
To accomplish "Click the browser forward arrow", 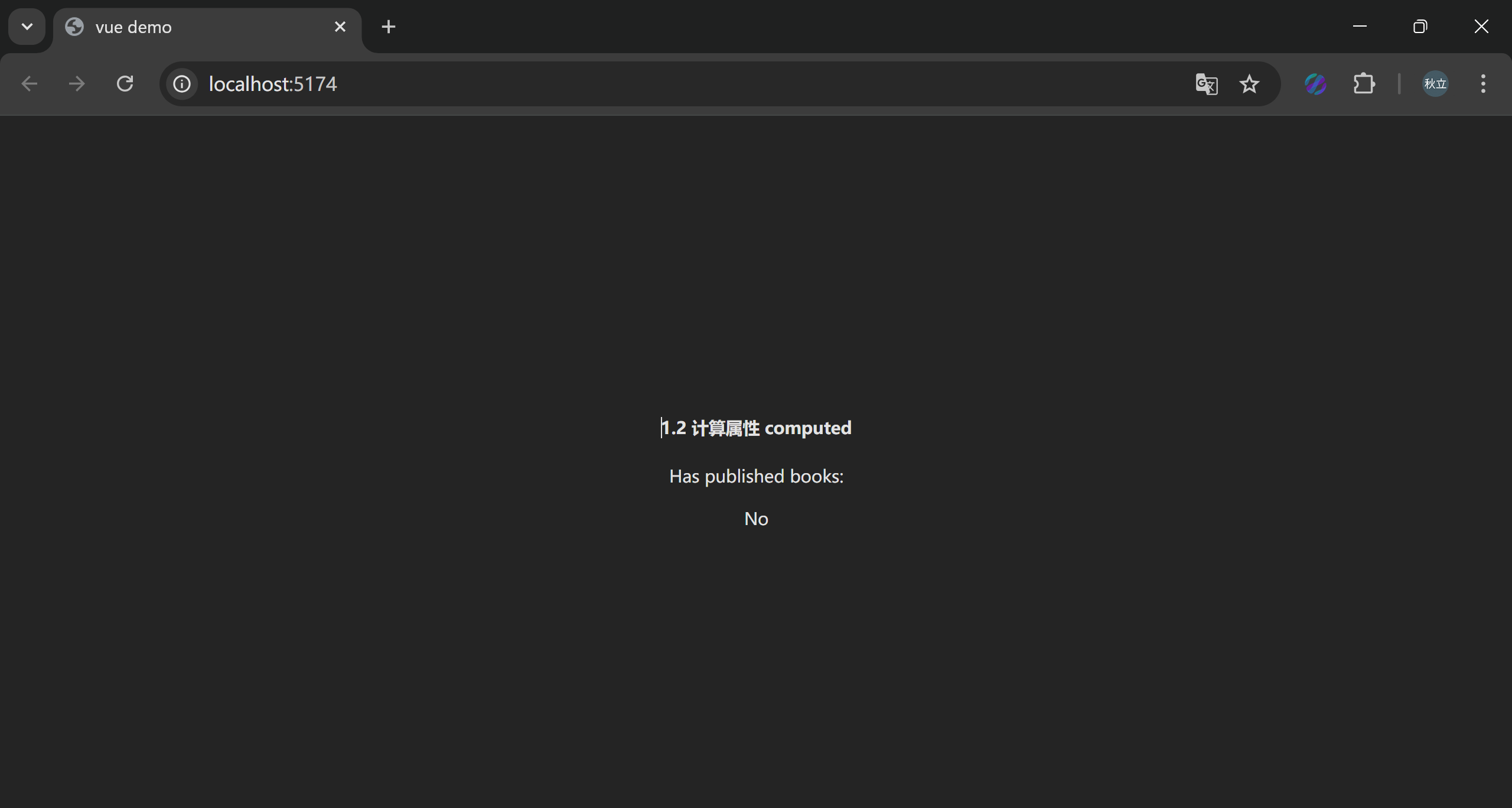I will click(77, 84).
